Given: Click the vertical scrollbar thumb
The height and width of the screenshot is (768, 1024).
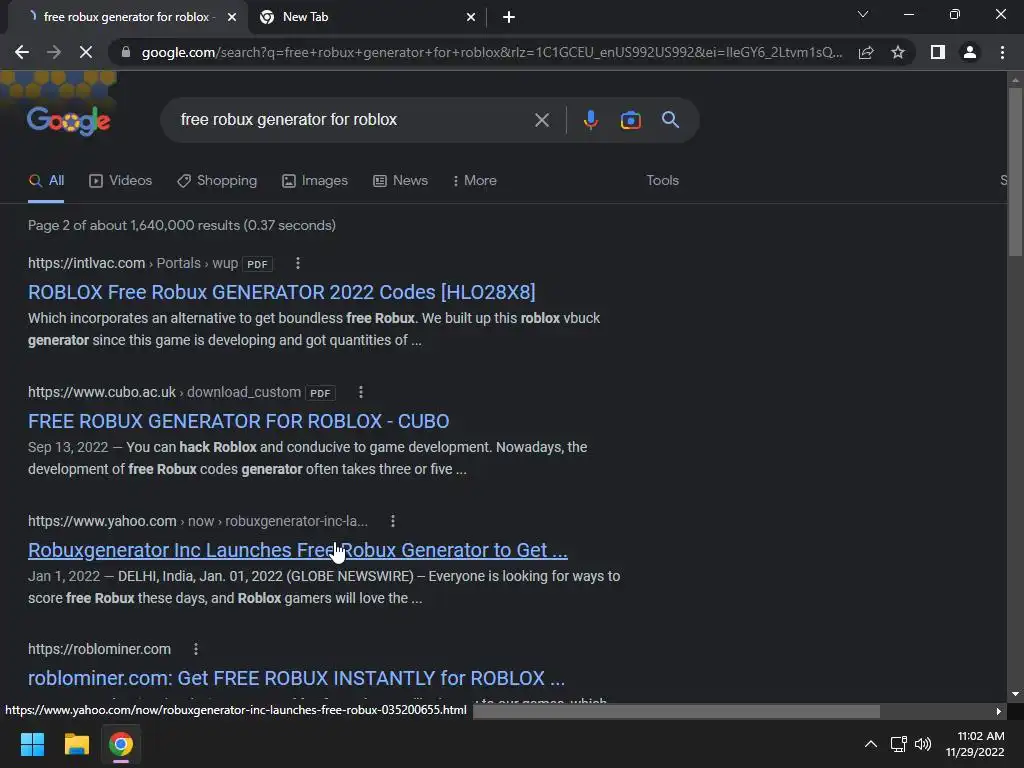Looking at the screenshot, I should 1015,171.
